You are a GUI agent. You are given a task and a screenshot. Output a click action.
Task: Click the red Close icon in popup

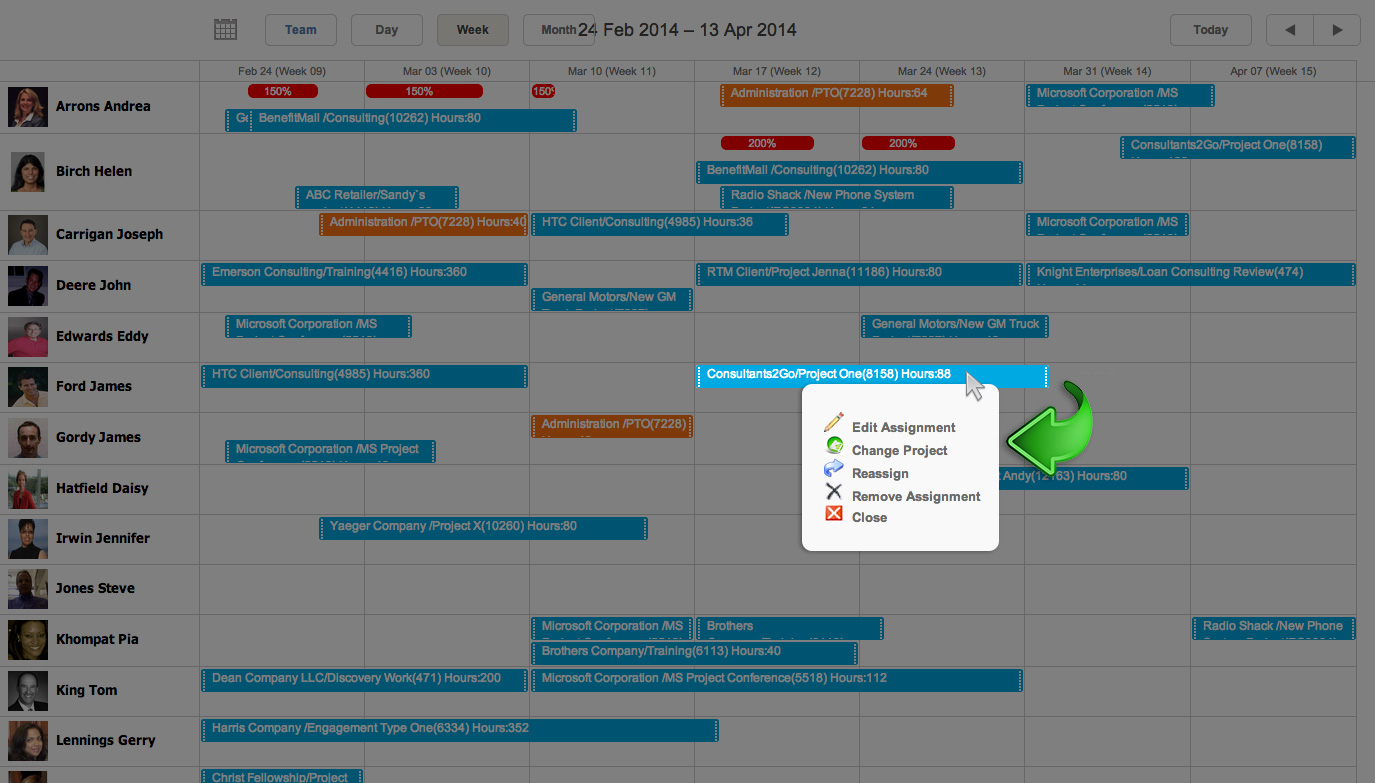click(833, 515)
